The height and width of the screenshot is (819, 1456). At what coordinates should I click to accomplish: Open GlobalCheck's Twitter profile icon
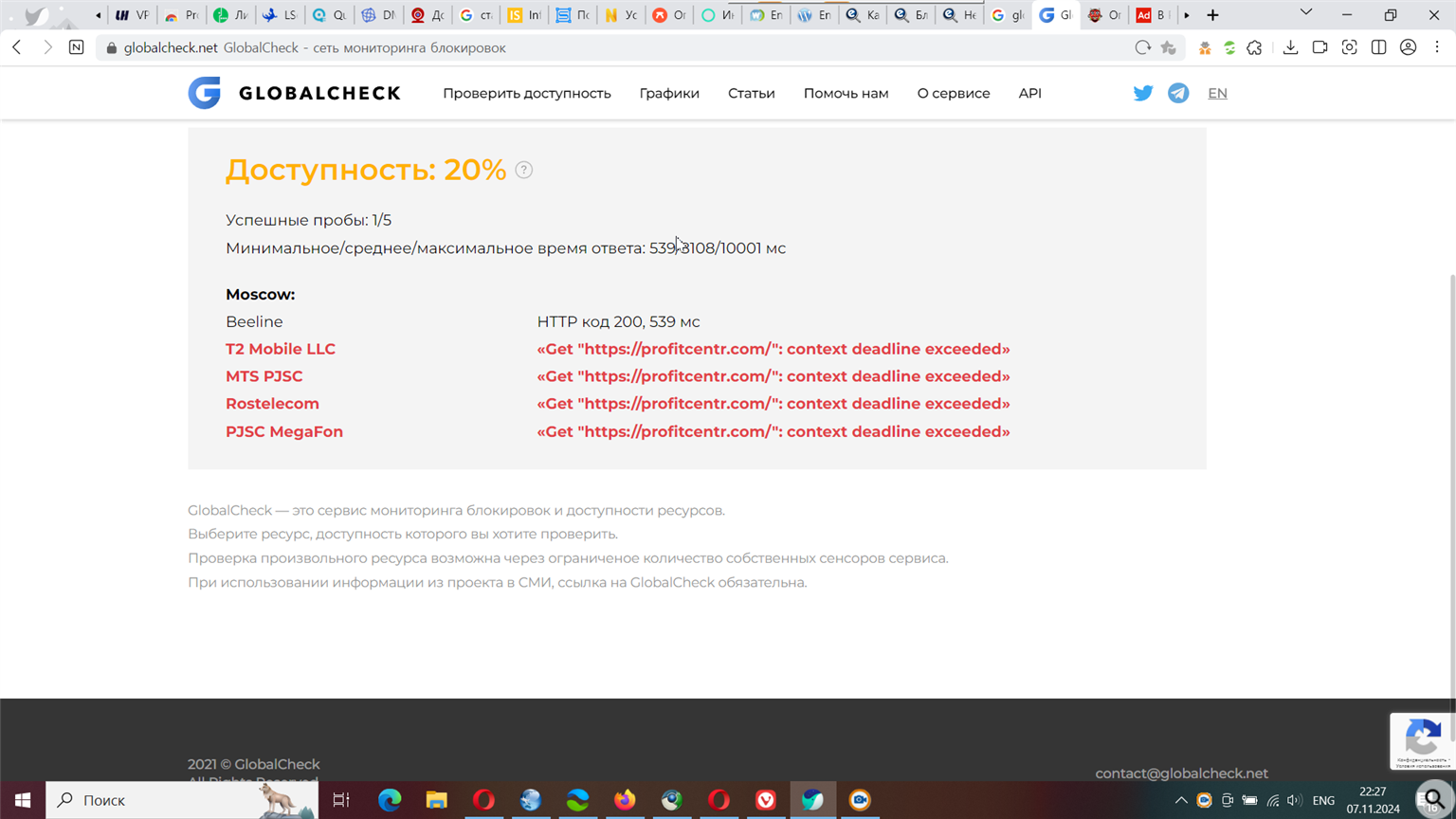click(1142, 93)
